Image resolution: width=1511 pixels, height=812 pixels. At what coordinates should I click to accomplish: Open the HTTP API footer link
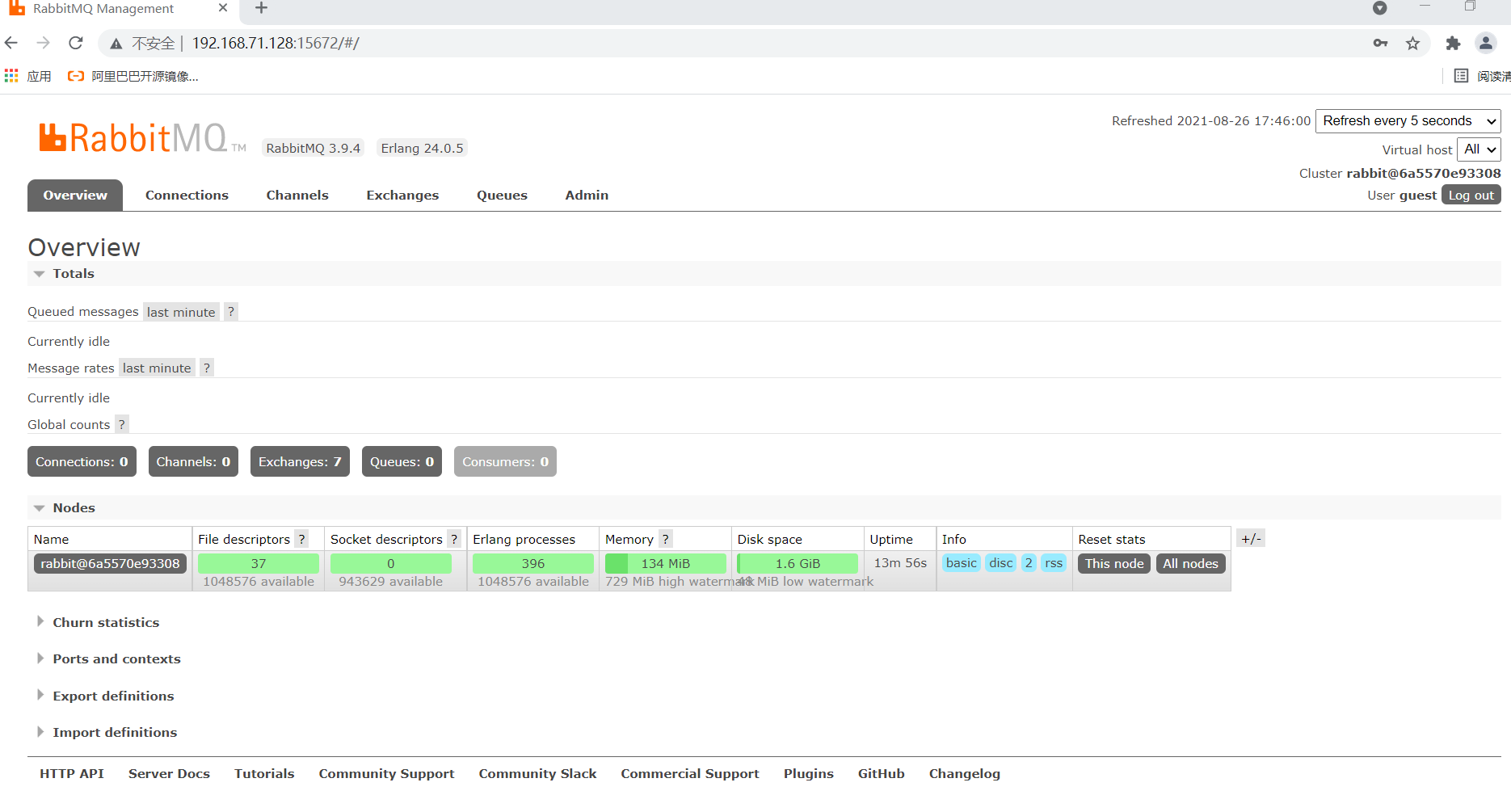point(72,774)
